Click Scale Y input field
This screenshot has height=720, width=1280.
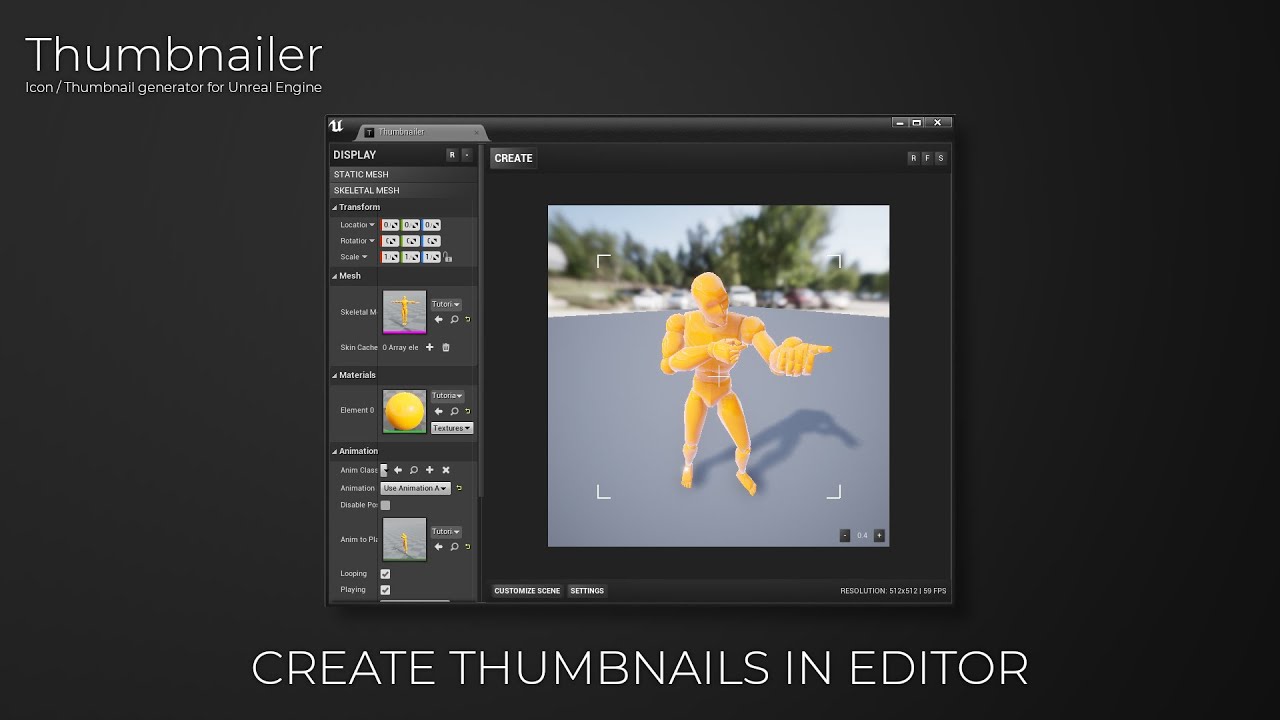(410, 257)
